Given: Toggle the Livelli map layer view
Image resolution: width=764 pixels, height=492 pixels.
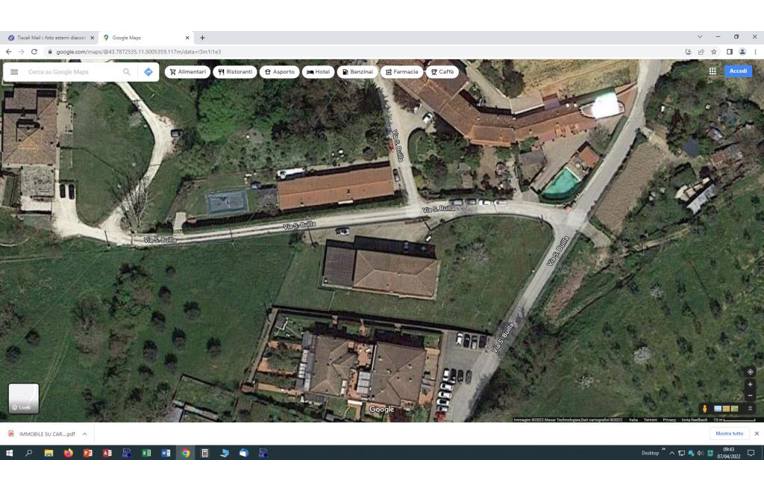Looking at the screenshot, I should pos(24,398).
